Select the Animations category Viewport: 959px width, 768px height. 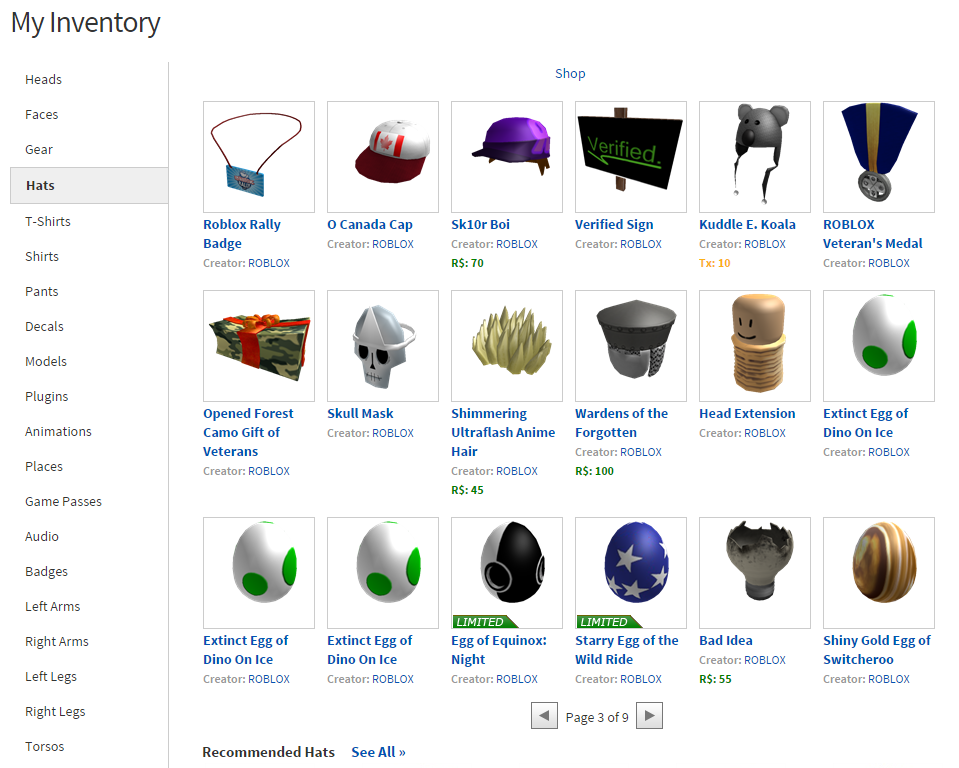point(58,432)
